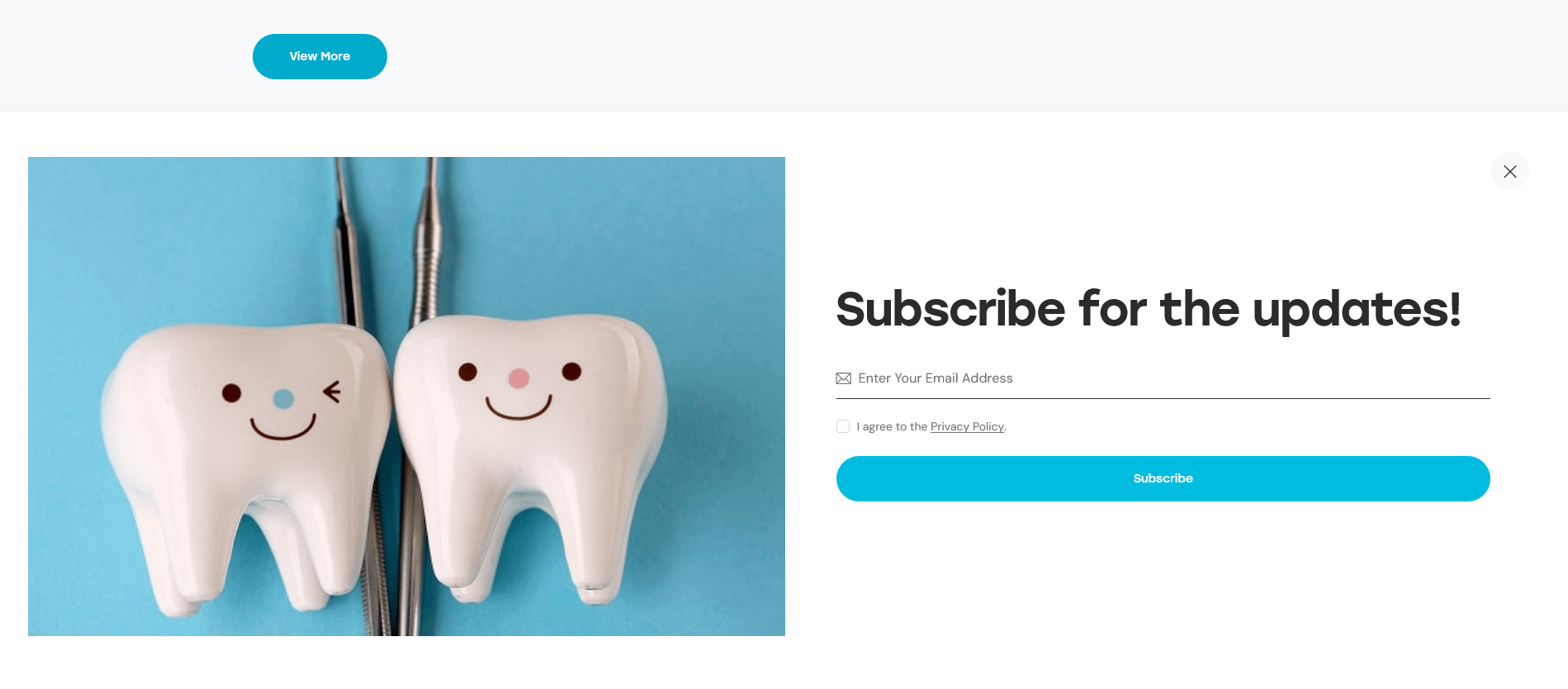Viewport: 1568px width, 689px height.
Task: Click the View More button
Action: (320, 56)
